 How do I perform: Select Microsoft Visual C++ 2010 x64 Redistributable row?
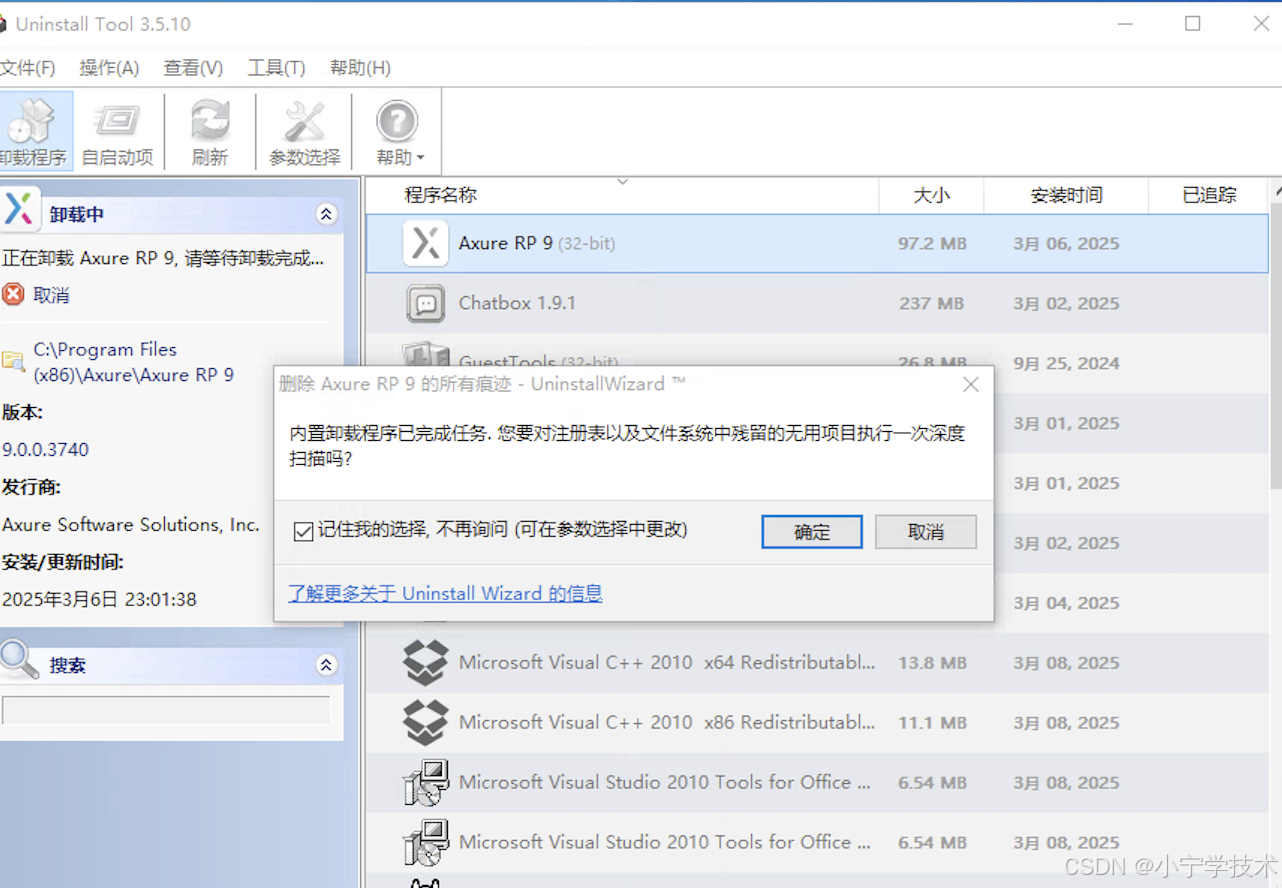[817, 662]
